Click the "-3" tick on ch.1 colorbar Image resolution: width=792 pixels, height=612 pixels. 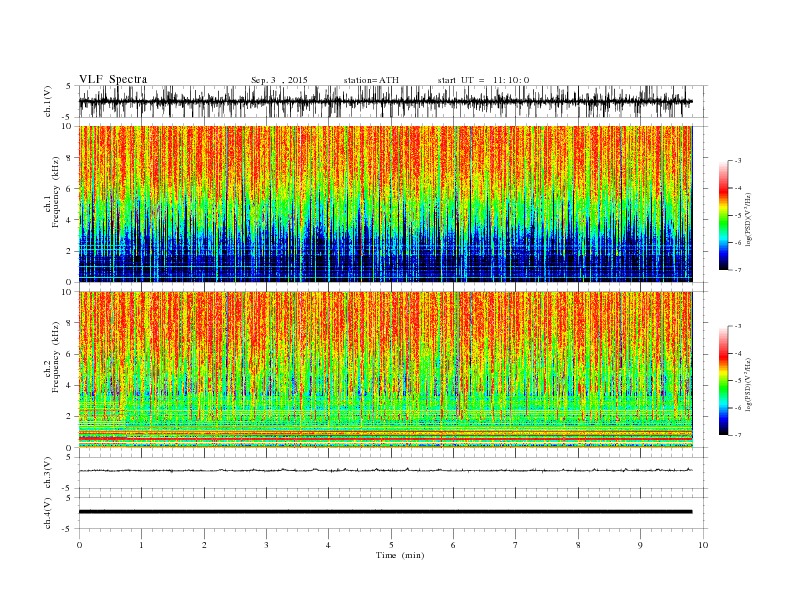tap(738, 161)
